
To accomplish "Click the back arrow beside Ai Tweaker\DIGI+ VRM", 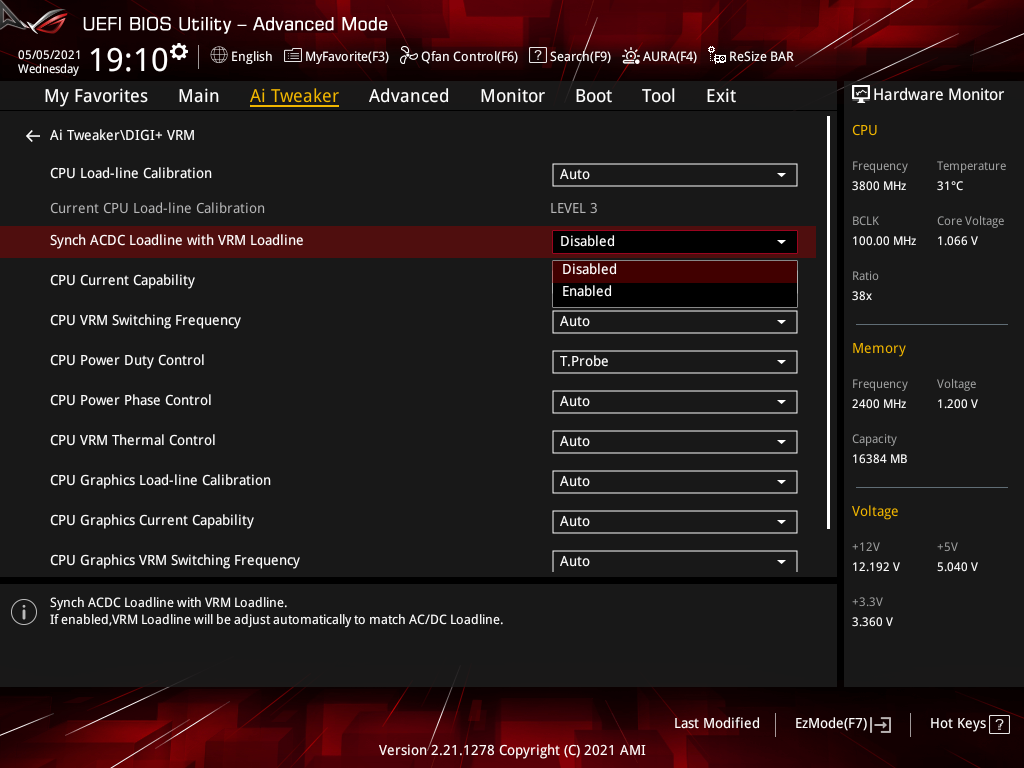I will point(33,136).
